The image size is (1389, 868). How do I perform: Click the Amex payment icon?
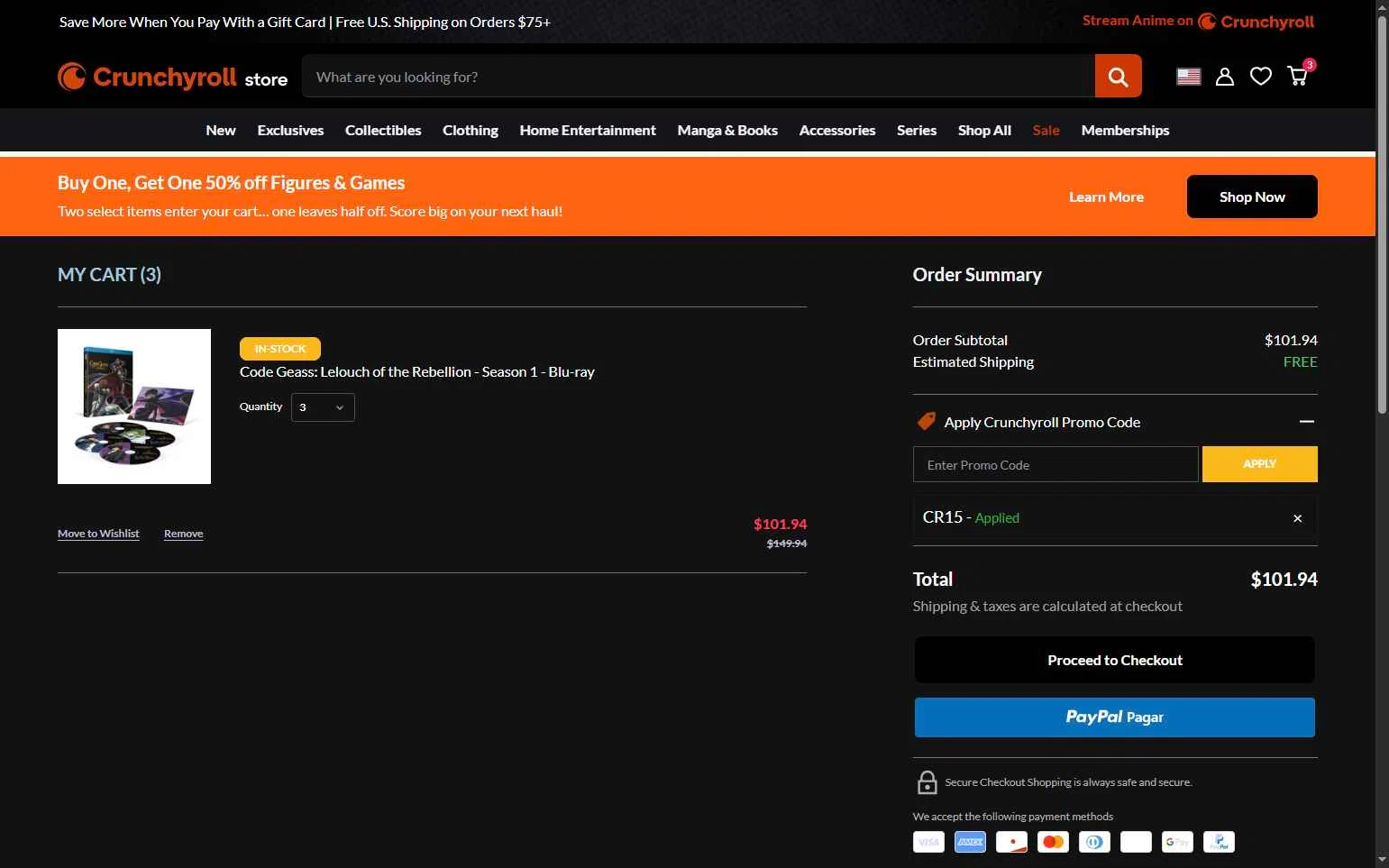pyautogui.click(x=970, y=842)
